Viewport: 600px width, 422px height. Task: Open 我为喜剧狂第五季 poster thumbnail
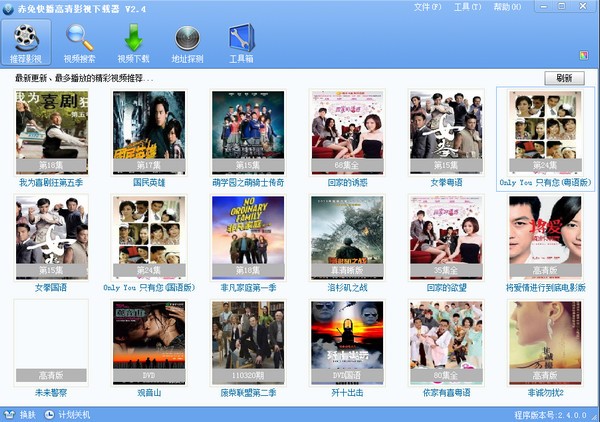click(52, 132)
